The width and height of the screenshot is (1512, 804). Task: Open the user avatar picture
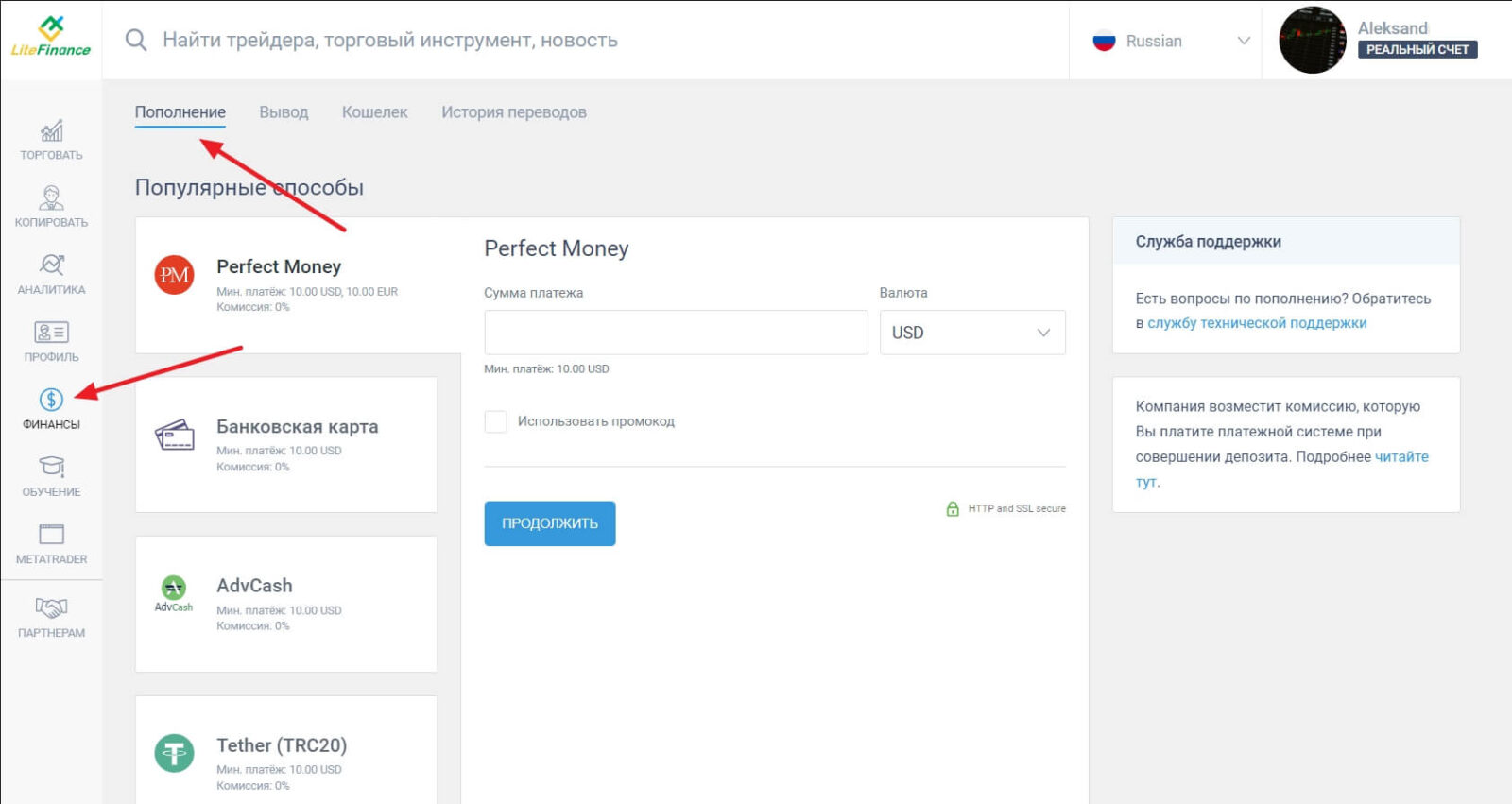[1313, 40]
